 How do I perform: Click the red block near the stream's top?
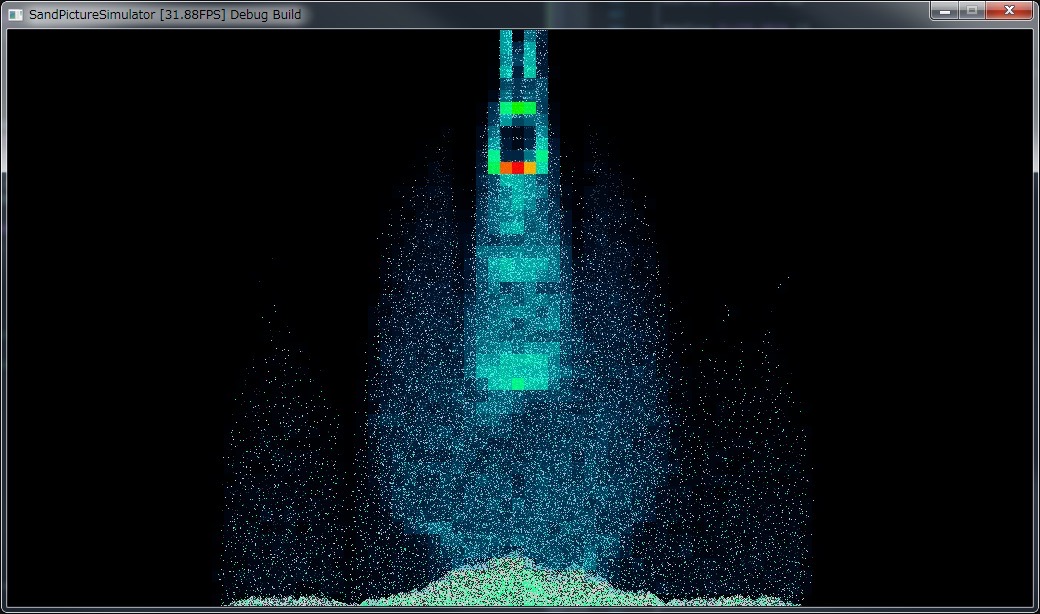519,168
